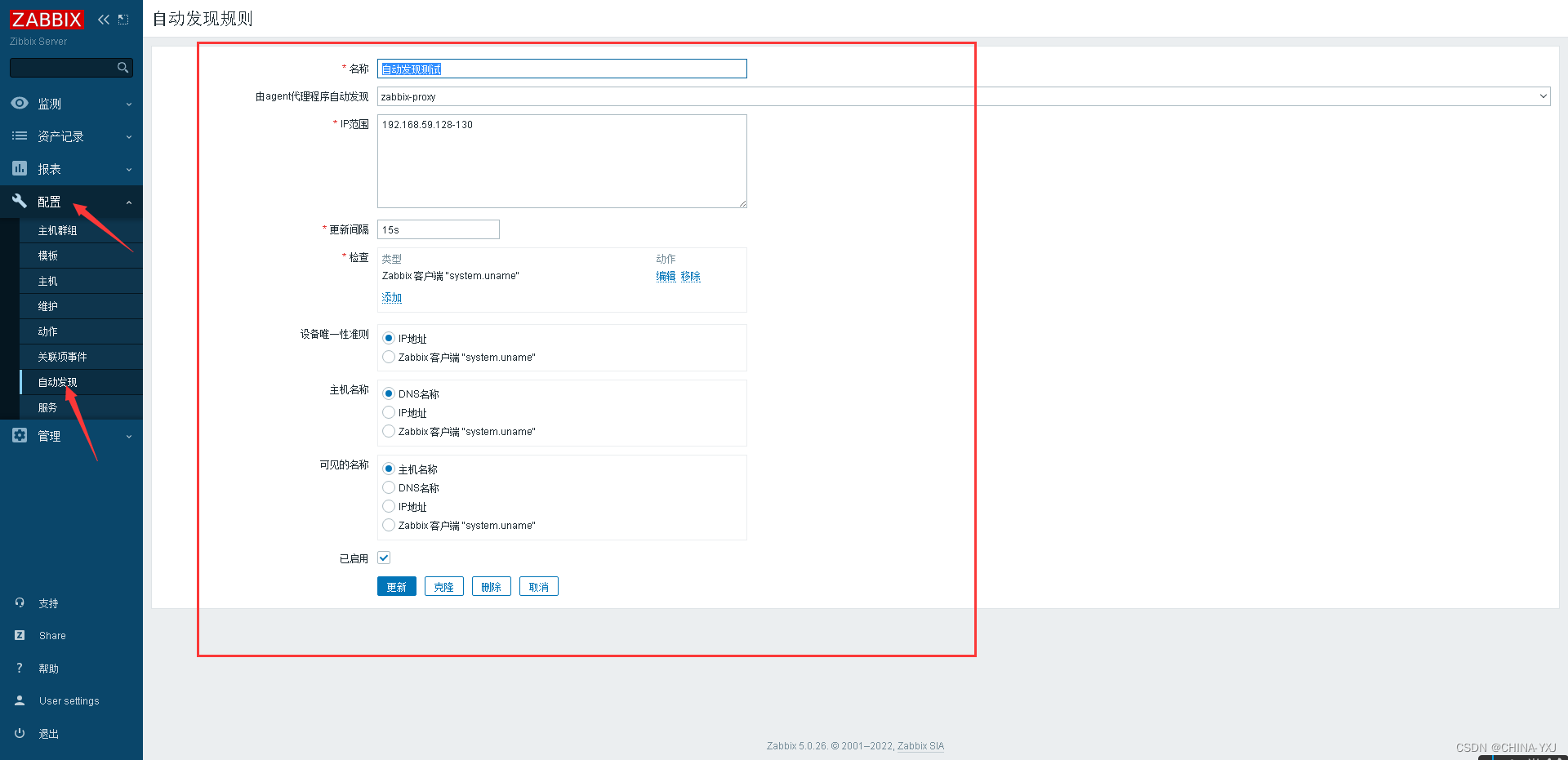Open 模板 submenu item

coord(81,256)
